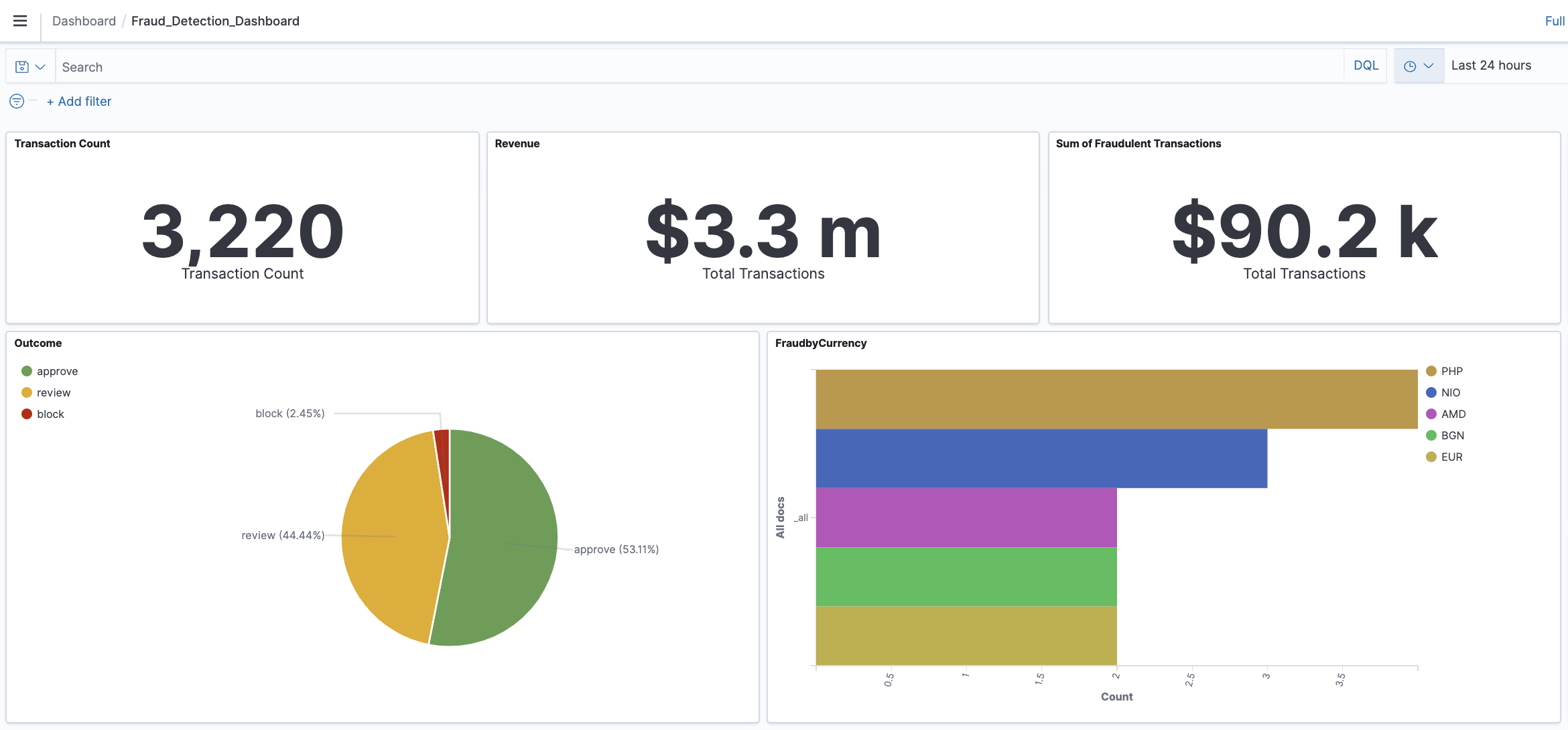This screenshot has height=730, width=1568.
Task: Open the filter options circle icon
Action: pos(17,101)
